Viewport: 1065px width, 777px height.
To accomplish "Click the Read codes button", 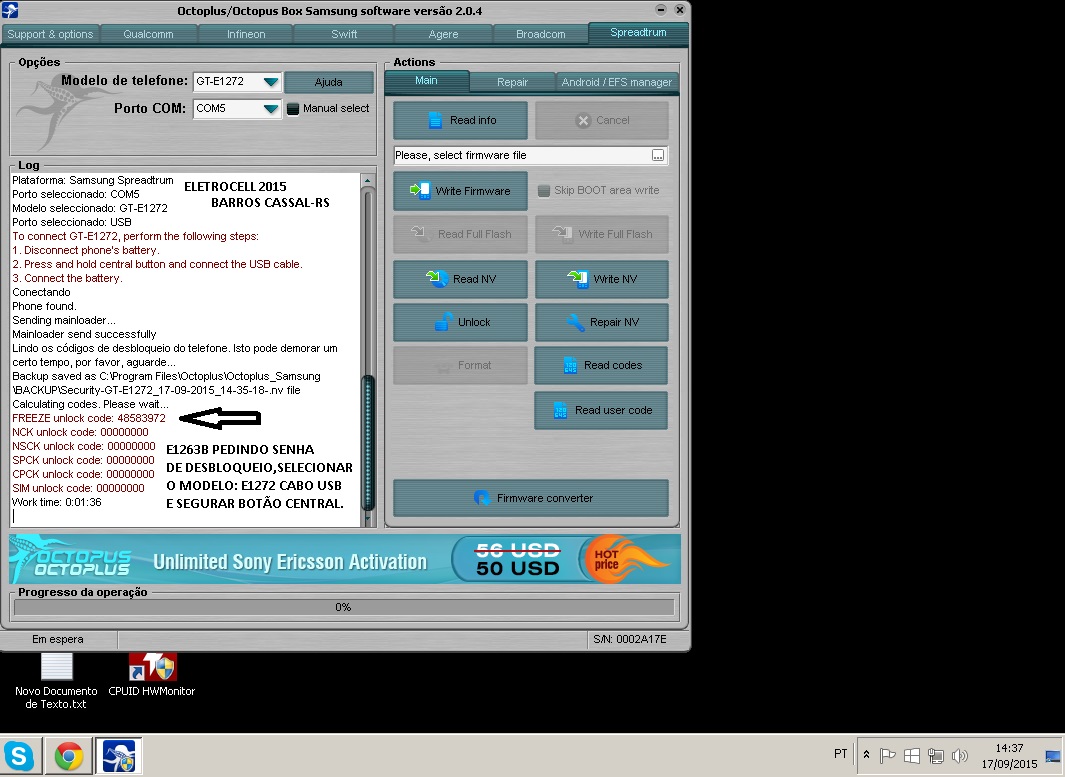I will click(601, 365).
